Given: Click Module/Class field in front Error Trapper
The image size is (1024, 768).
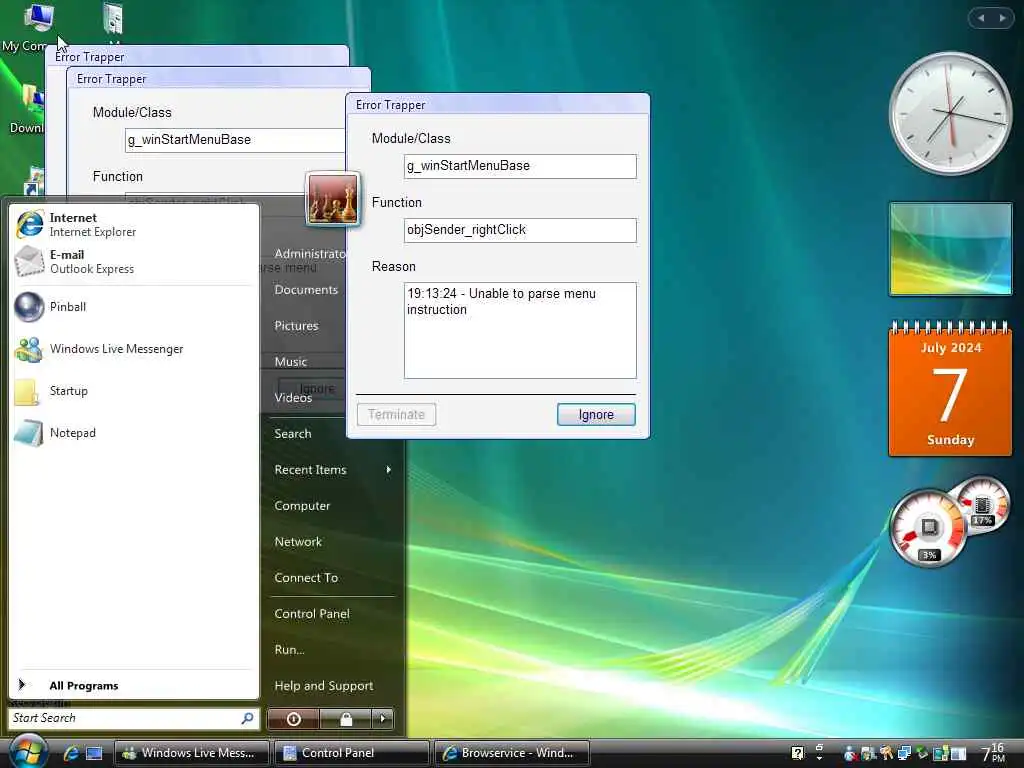Looking at the screenshot, I should pyautogui.click(x=520, y=166).
